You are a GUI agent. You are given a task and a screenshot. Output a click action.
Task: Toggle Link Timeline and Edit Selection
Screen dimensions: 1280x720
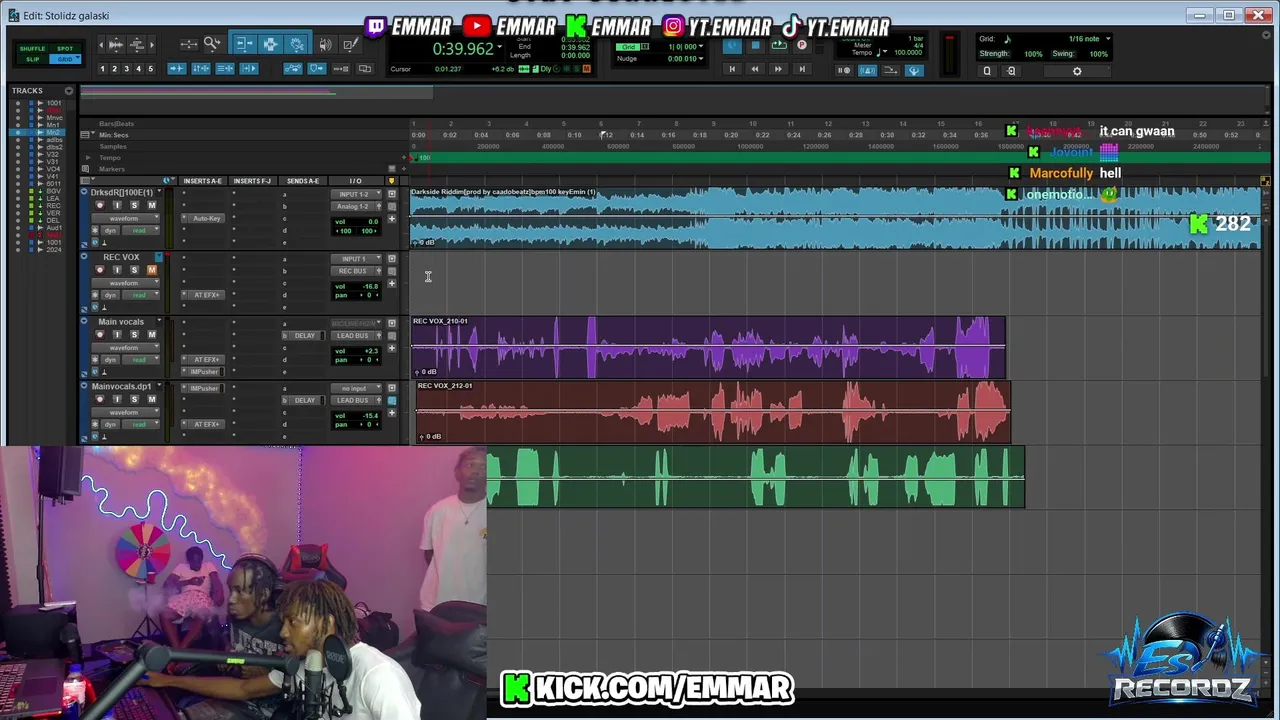point(201,68)
